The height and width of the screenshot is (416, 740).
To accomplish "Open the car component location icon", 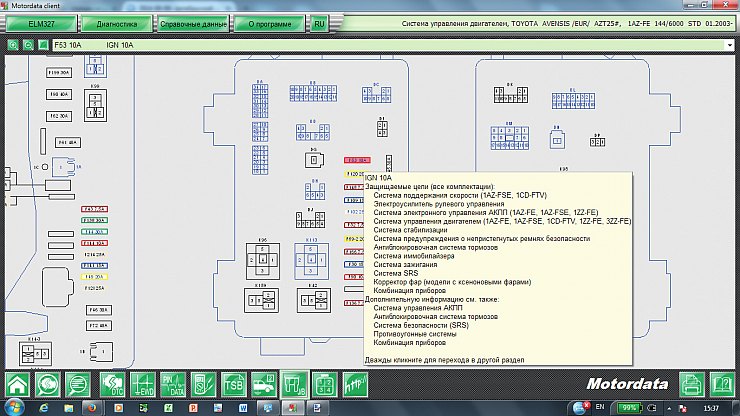I will (264, 384).
